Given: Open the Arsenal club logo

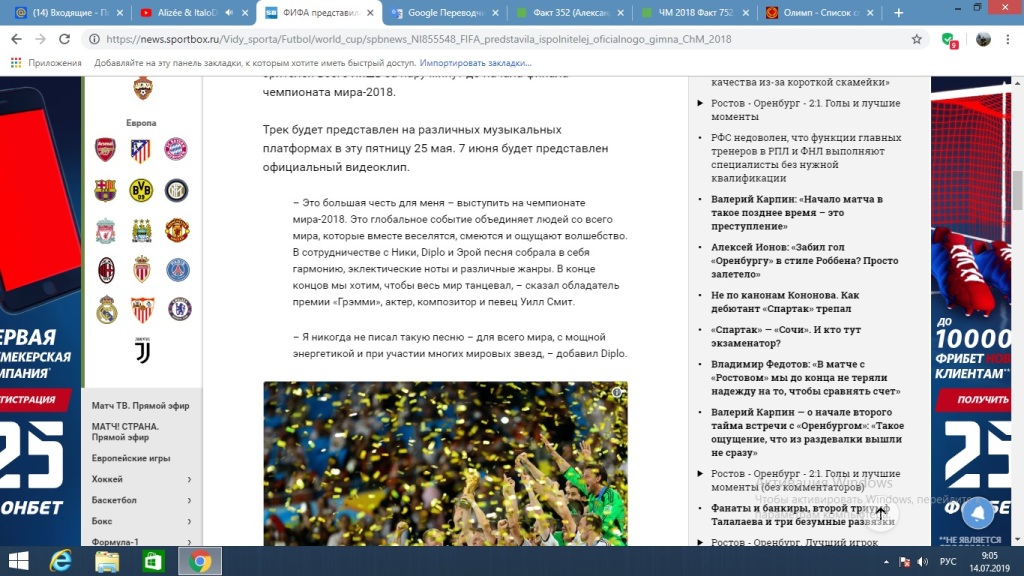Looking at the screenshot, I should click(105, 150).
